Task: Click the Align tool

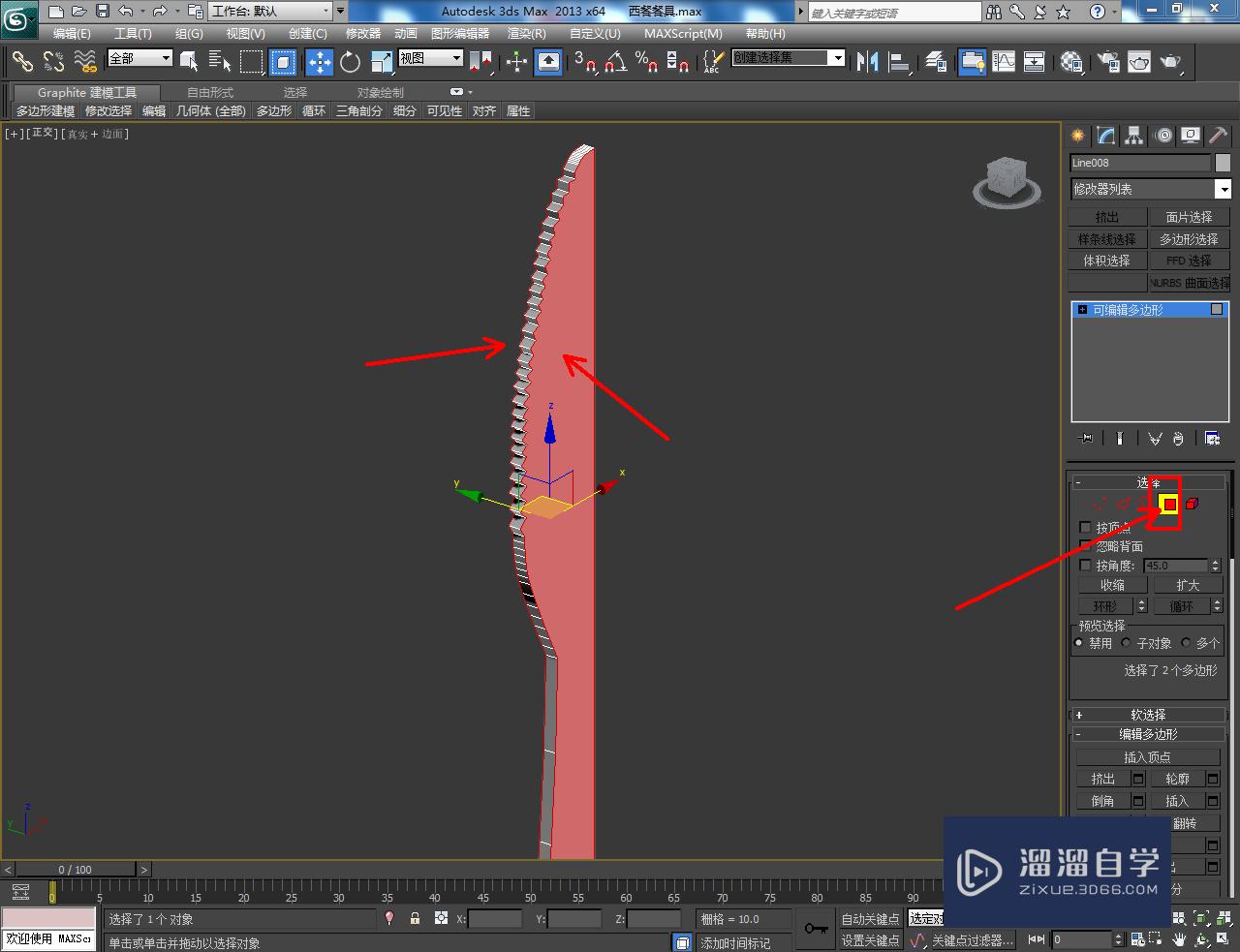Action: tap(899, 62)
